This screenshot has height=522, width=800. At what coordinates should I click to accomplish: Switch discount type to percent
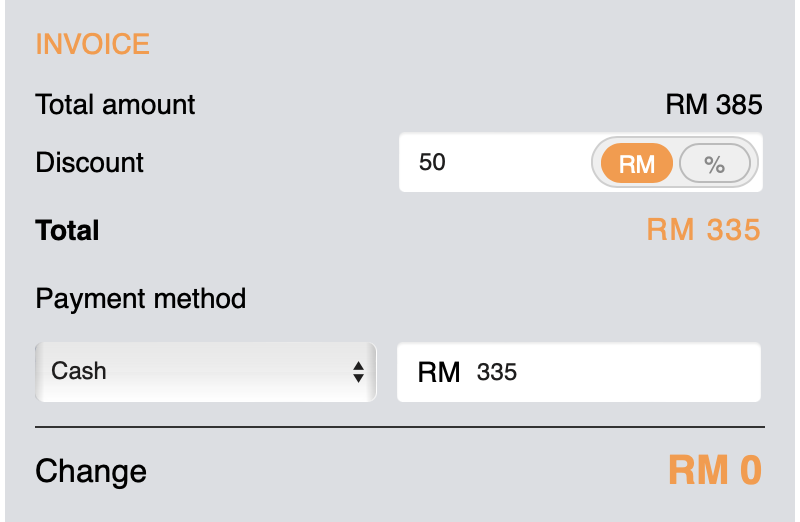pyautogui.click(x=714, y=164)
